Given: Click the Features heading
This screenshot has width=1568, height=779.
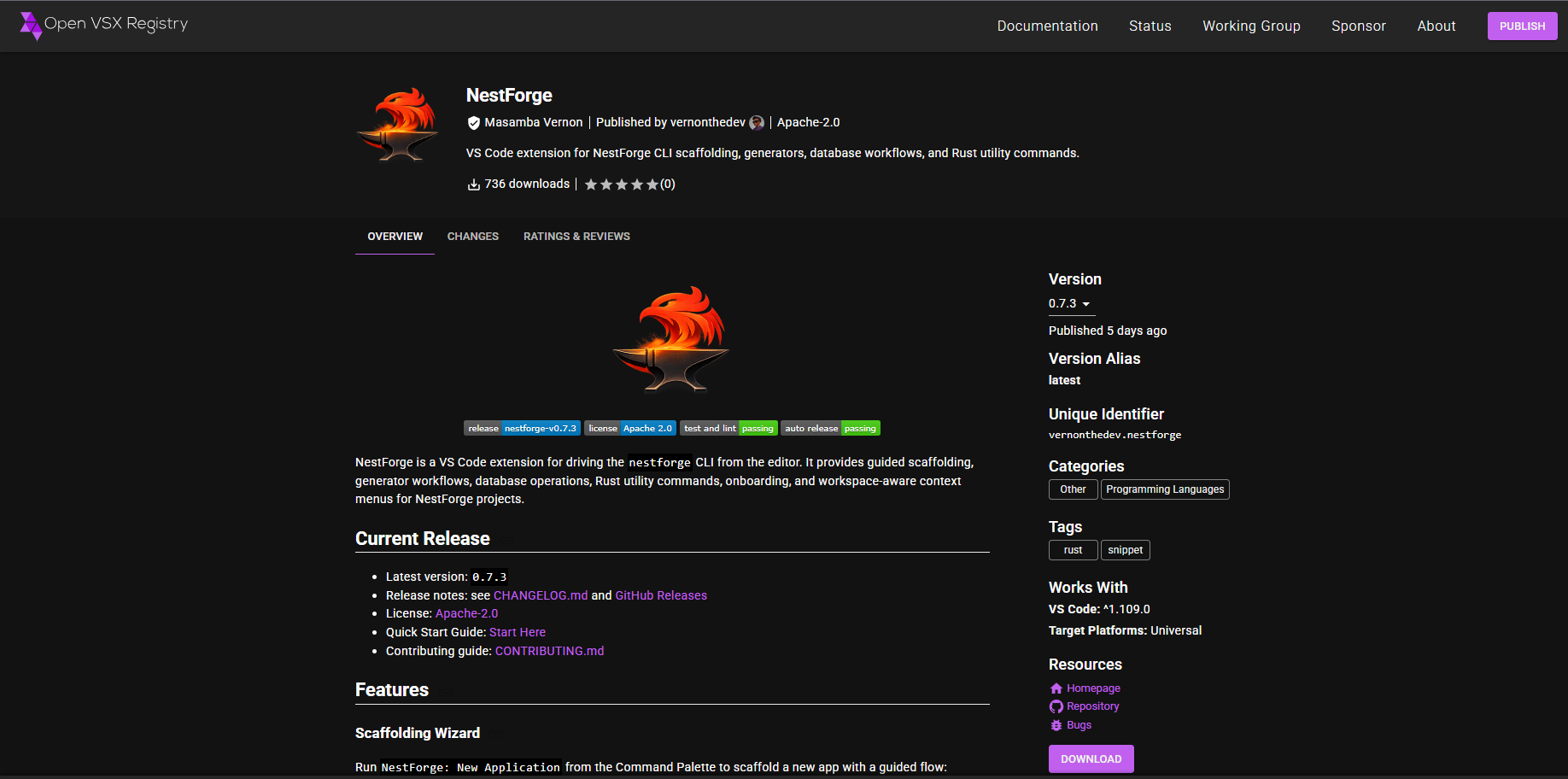Looking at the screenshot, I should [392, 690].
